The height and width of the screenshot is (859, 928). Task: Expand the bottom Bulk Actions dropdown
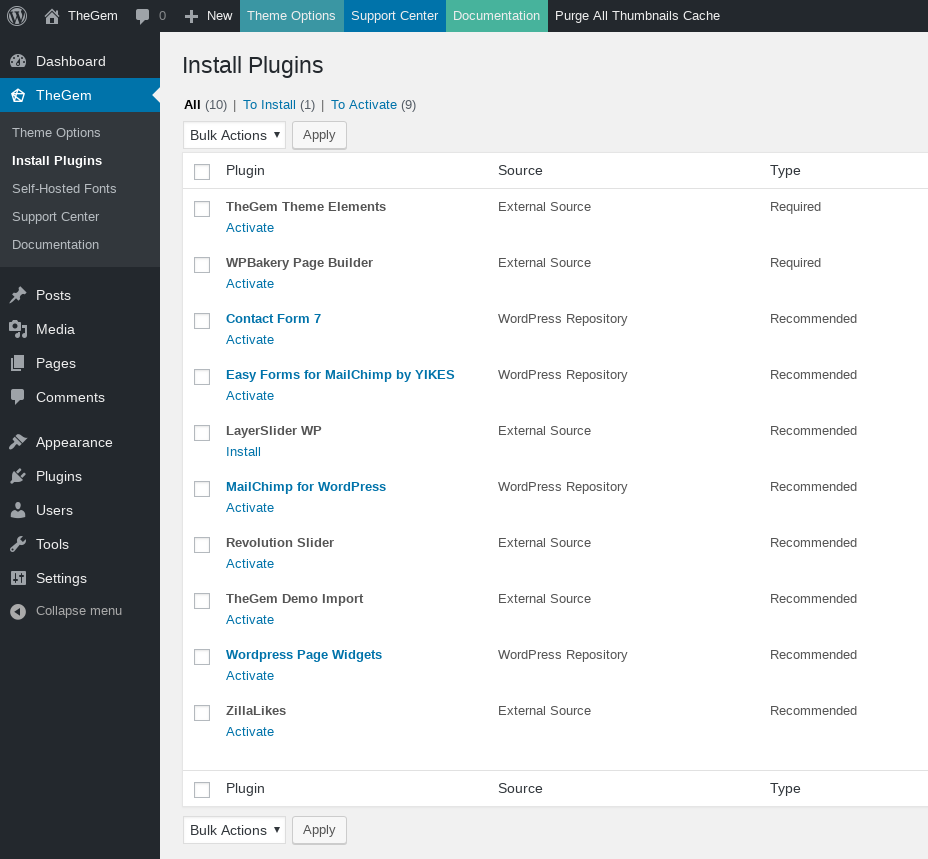(x=234, y=830)
